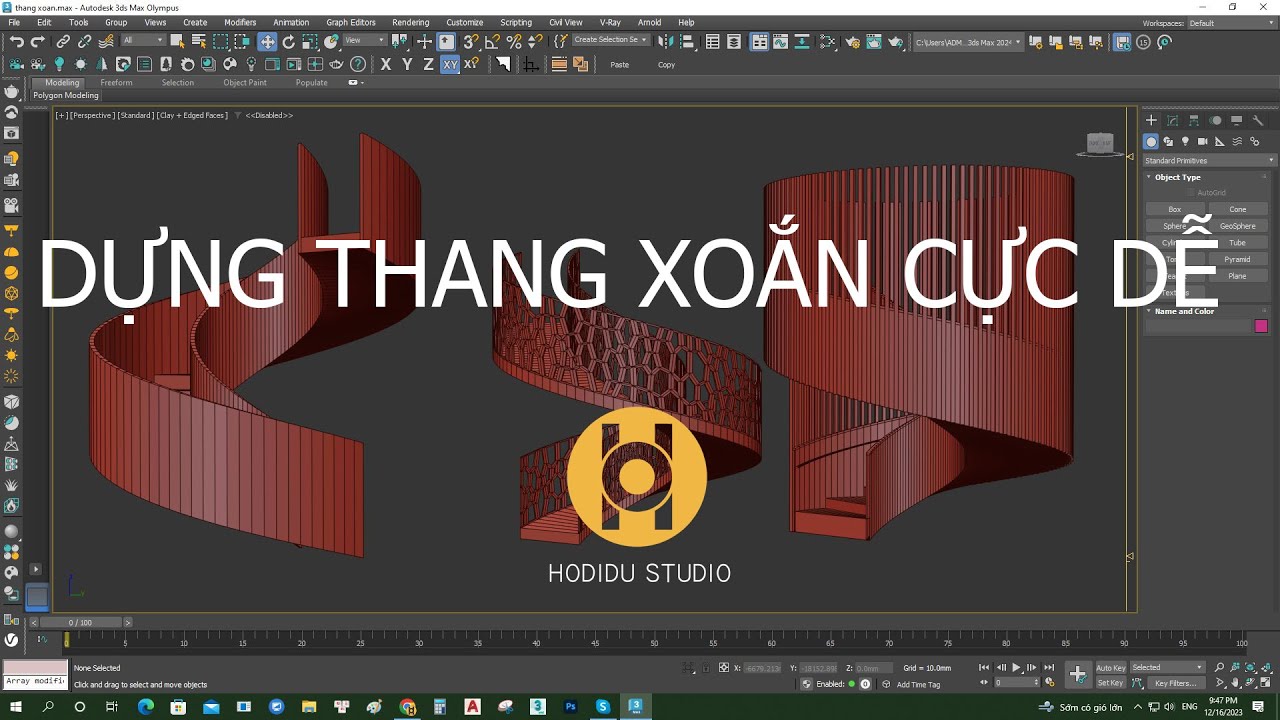The width and height of the screenshot is (1280, 720).
Task: Click the Pyramid primitive button
Action: click(1238, 259)
